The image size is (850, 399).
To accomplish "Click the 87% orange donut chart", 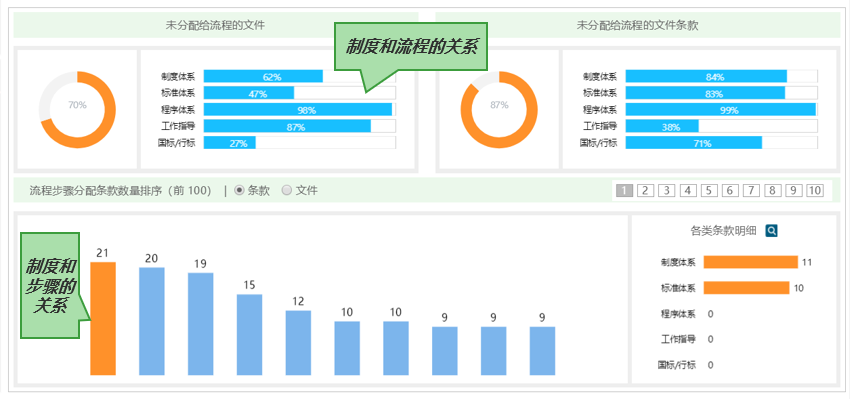I will pyautogui.click(x=499, y=110).
